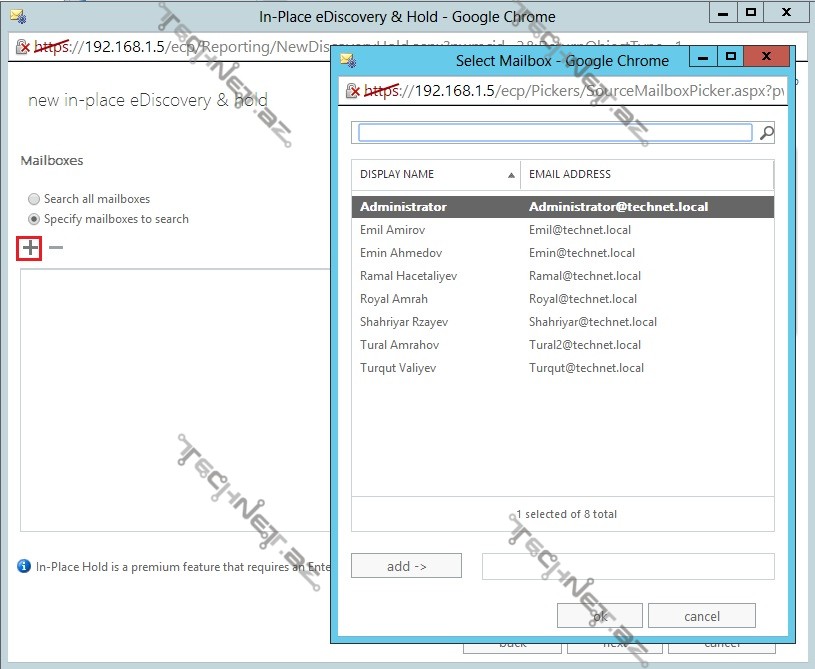Click the cancel button in Select Mailbox
This screenshot has height=669, width=815.
click(701, 616)
